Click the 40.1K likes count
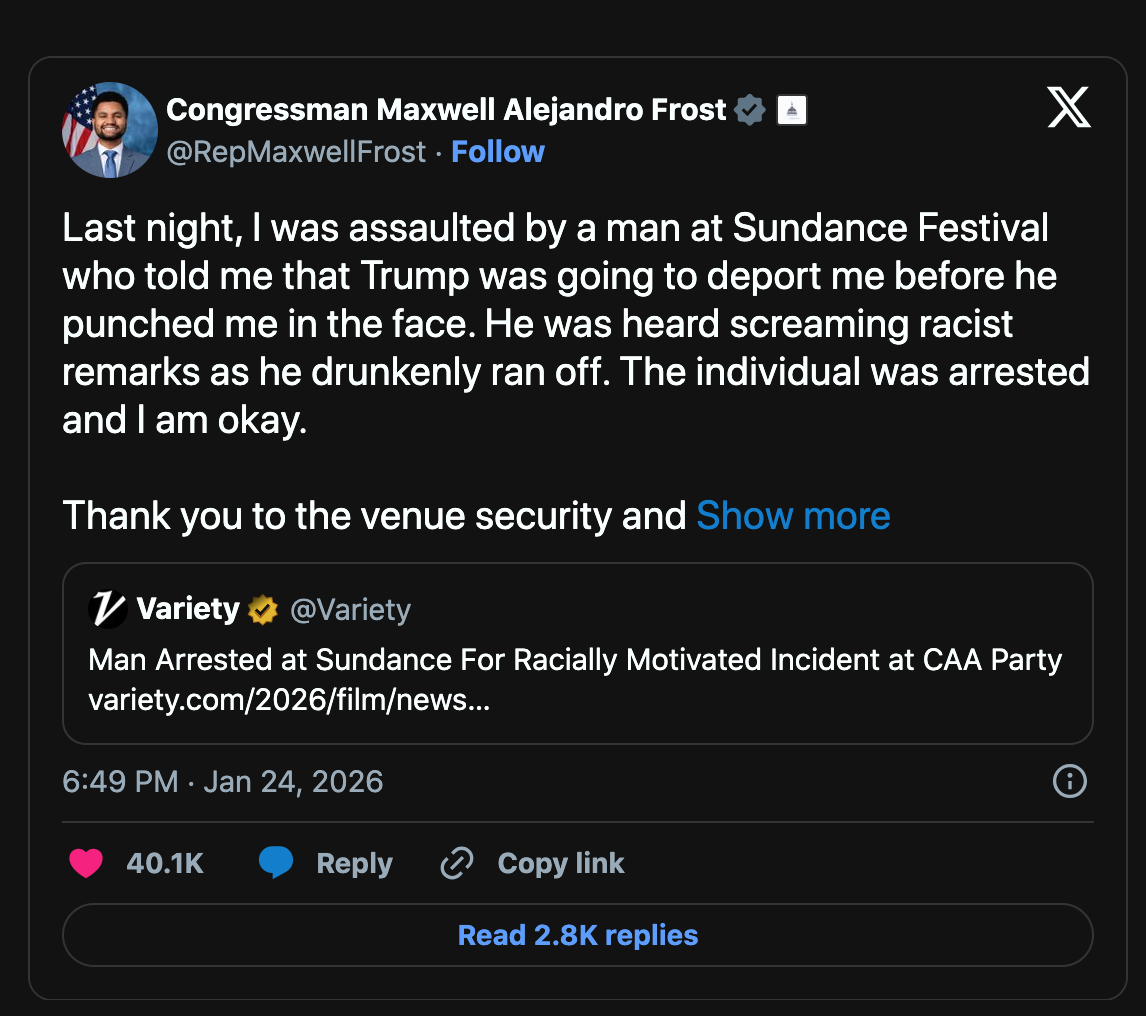 click(x=165, y=863)
